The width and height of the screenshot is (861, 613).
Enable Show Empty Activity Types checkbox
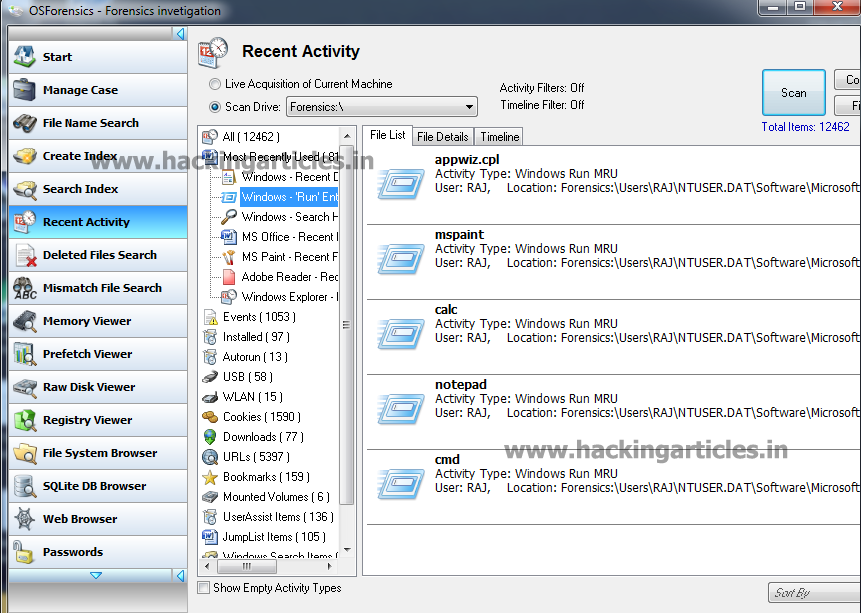pyautogui.click(x=204, y=588)
